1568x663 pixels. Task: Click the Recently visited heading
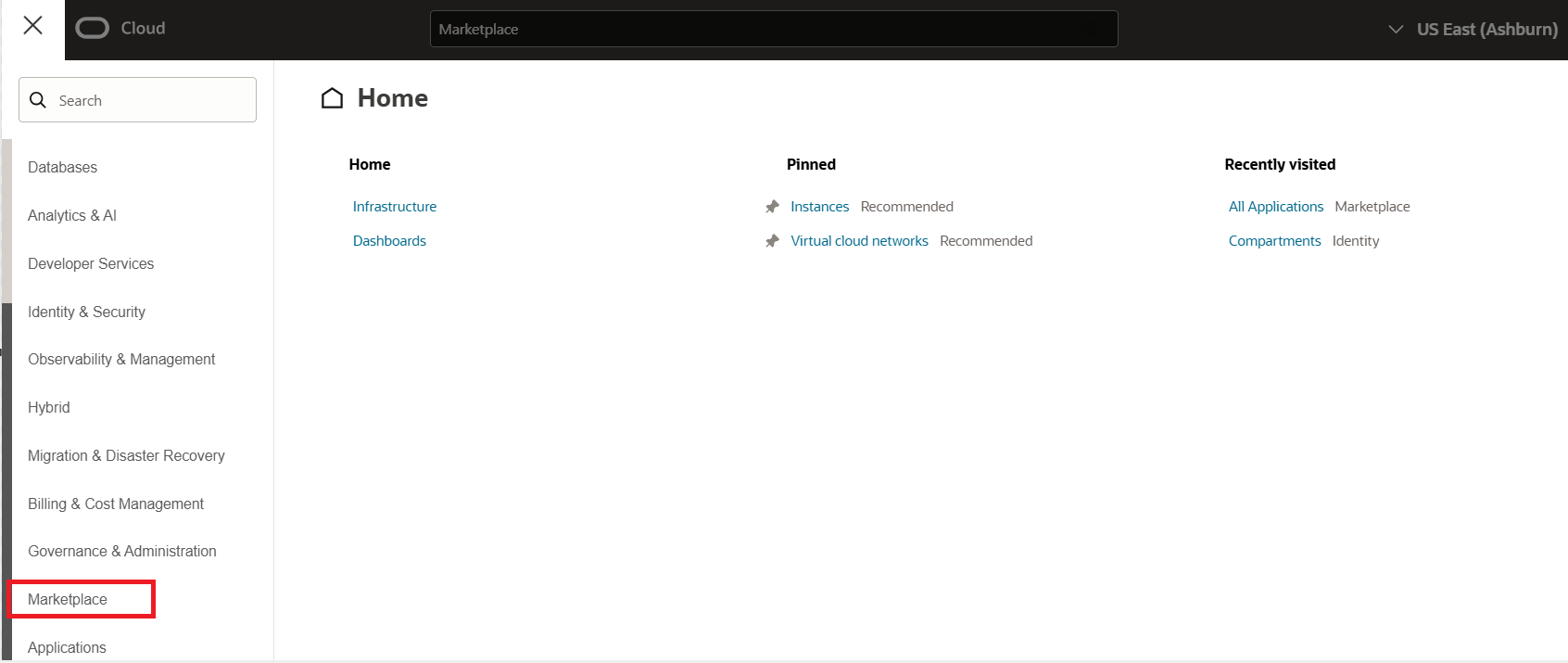1280,164
